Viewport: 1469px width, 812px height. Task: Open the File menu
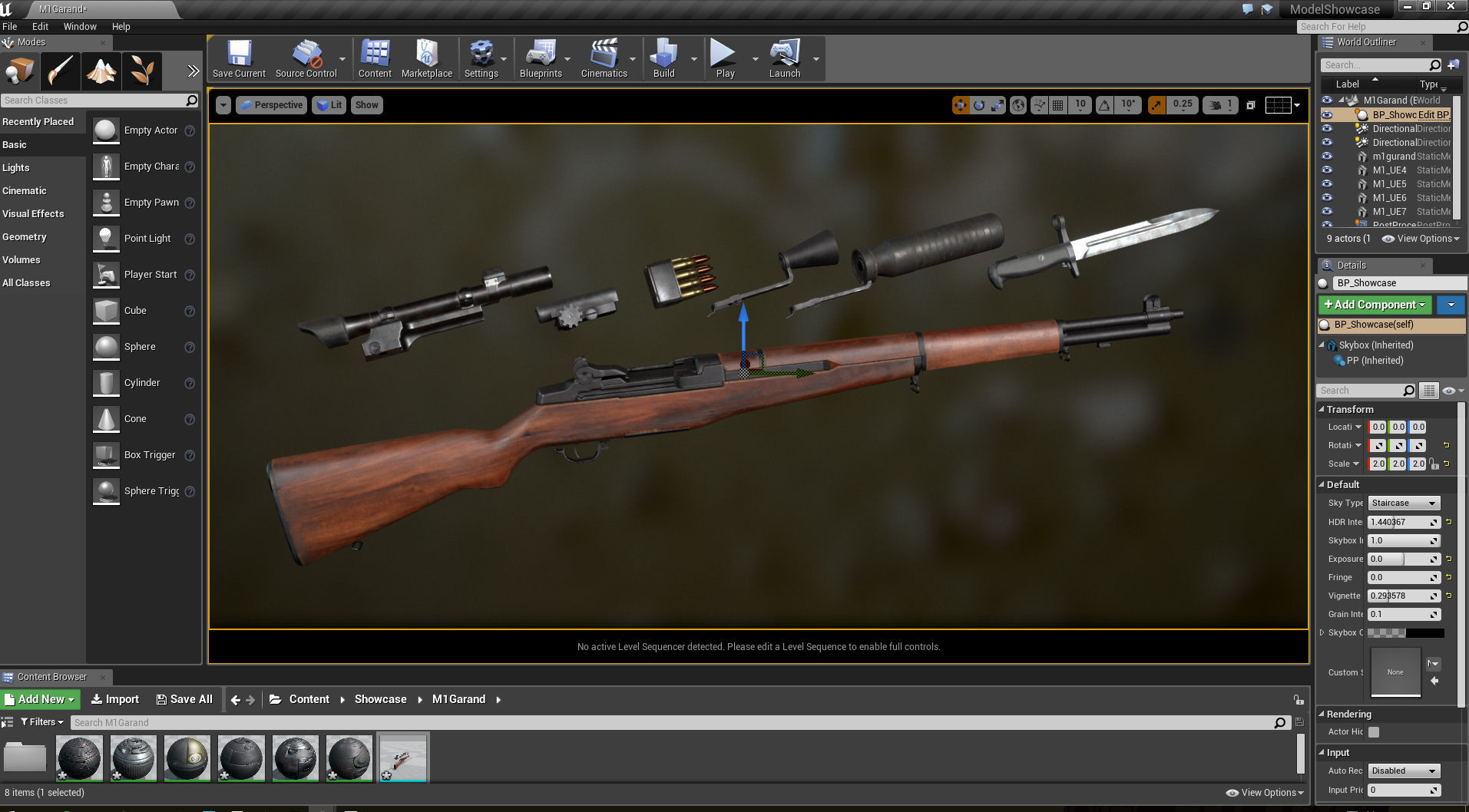pos(10,26)
